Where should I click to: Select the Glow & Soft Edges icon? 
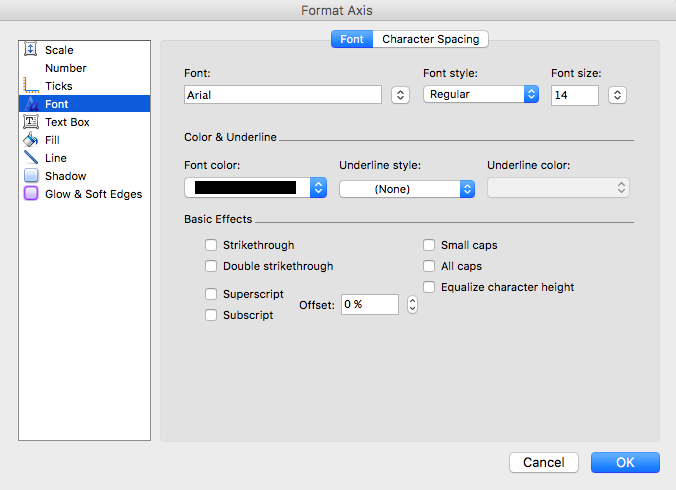[30, 194]
